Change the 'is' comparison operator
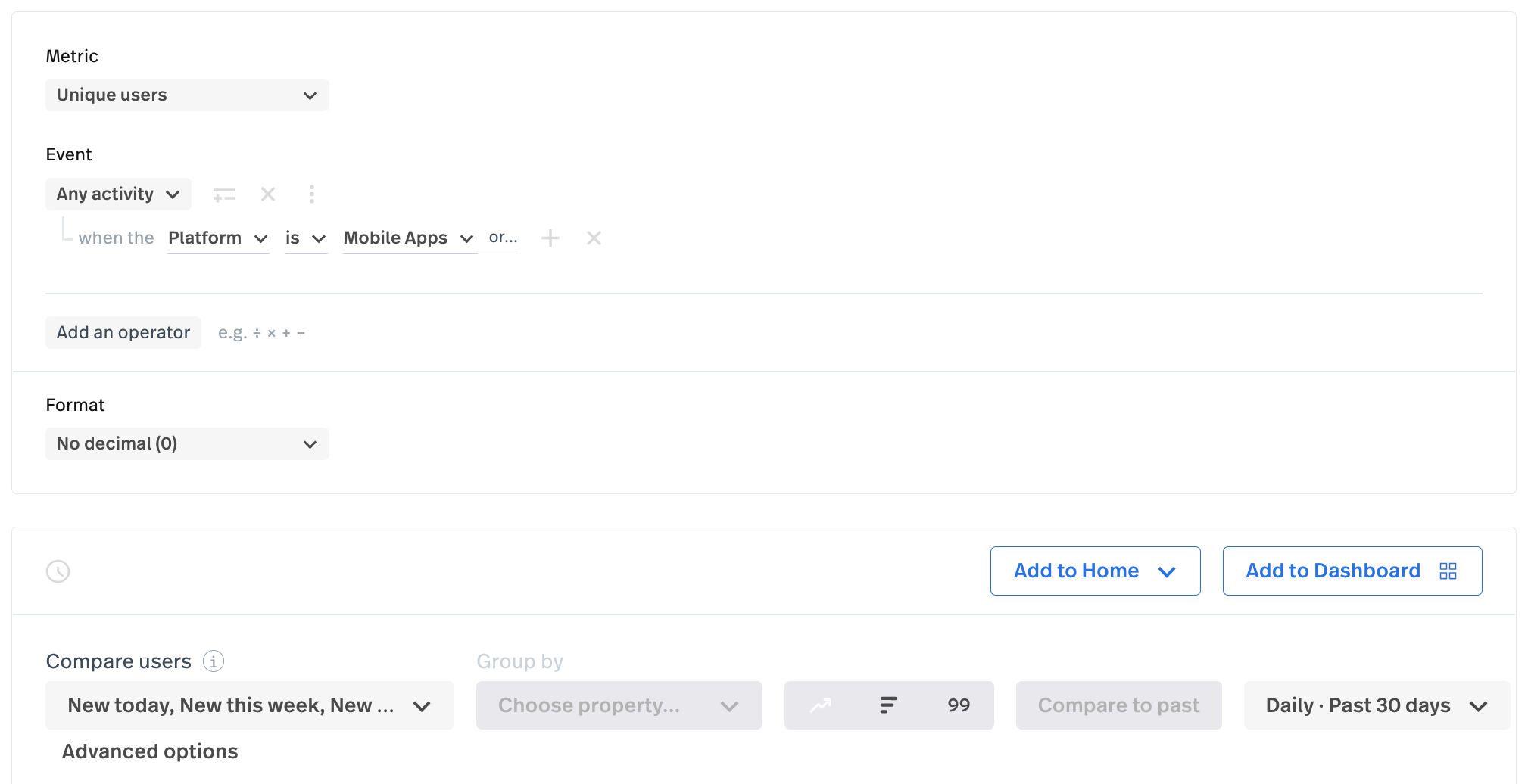This screenshot has width=1528, height=784. click(x=305, y=238)
